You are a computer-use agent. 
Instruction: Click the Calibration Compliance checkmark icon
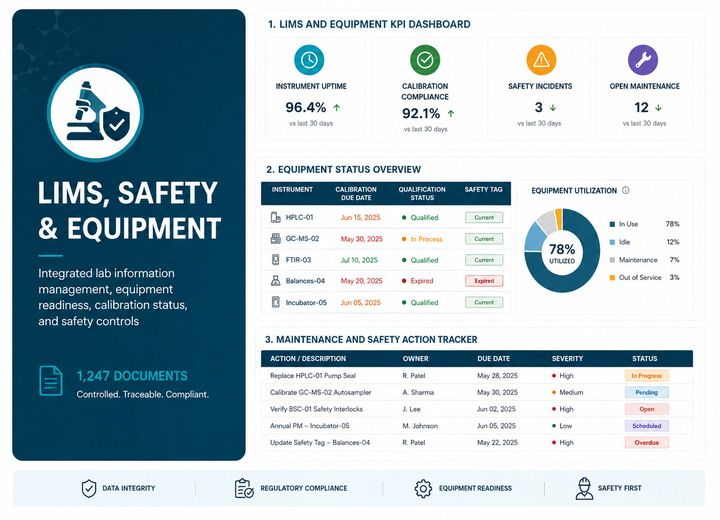pos(425,60)
